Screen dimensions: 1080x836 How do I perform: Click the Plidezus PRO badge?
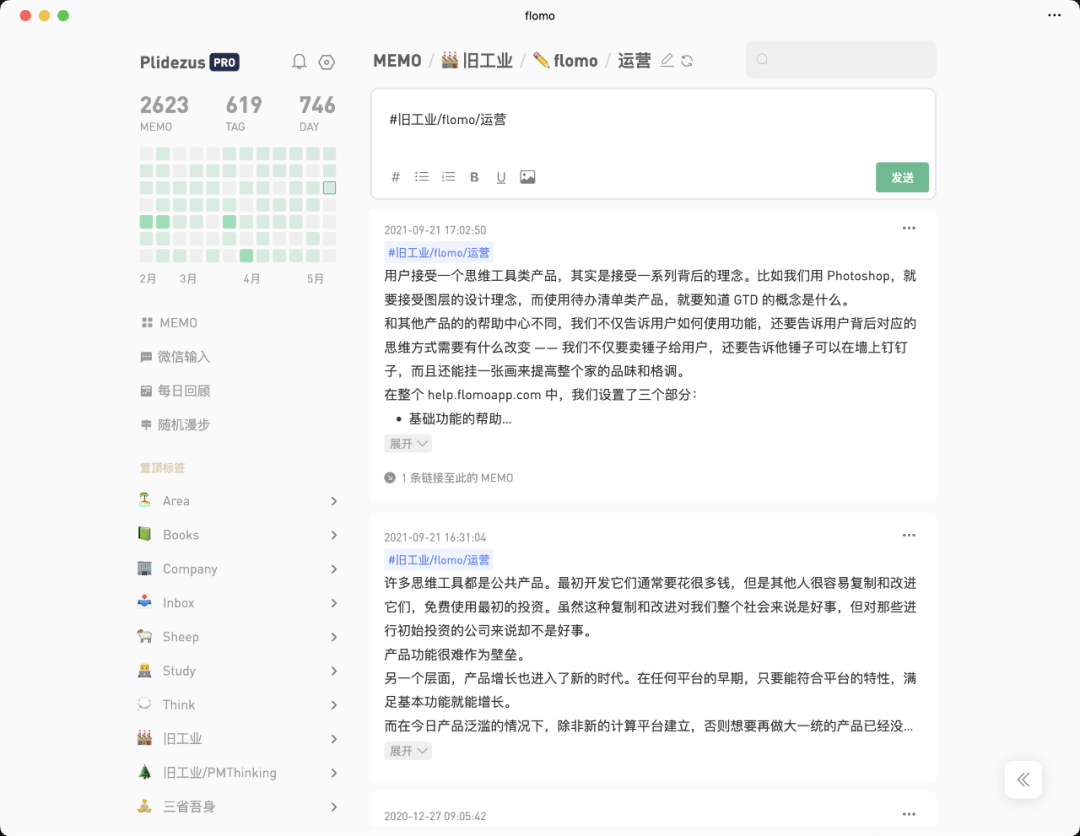(225, 62)
